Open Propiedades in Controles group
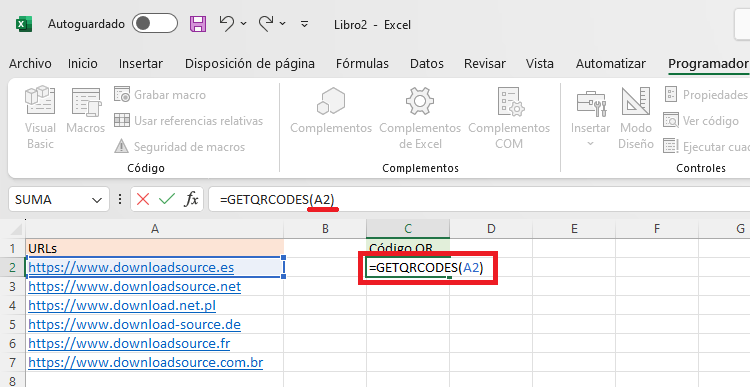The image size is (750, 387). point(706,95)
